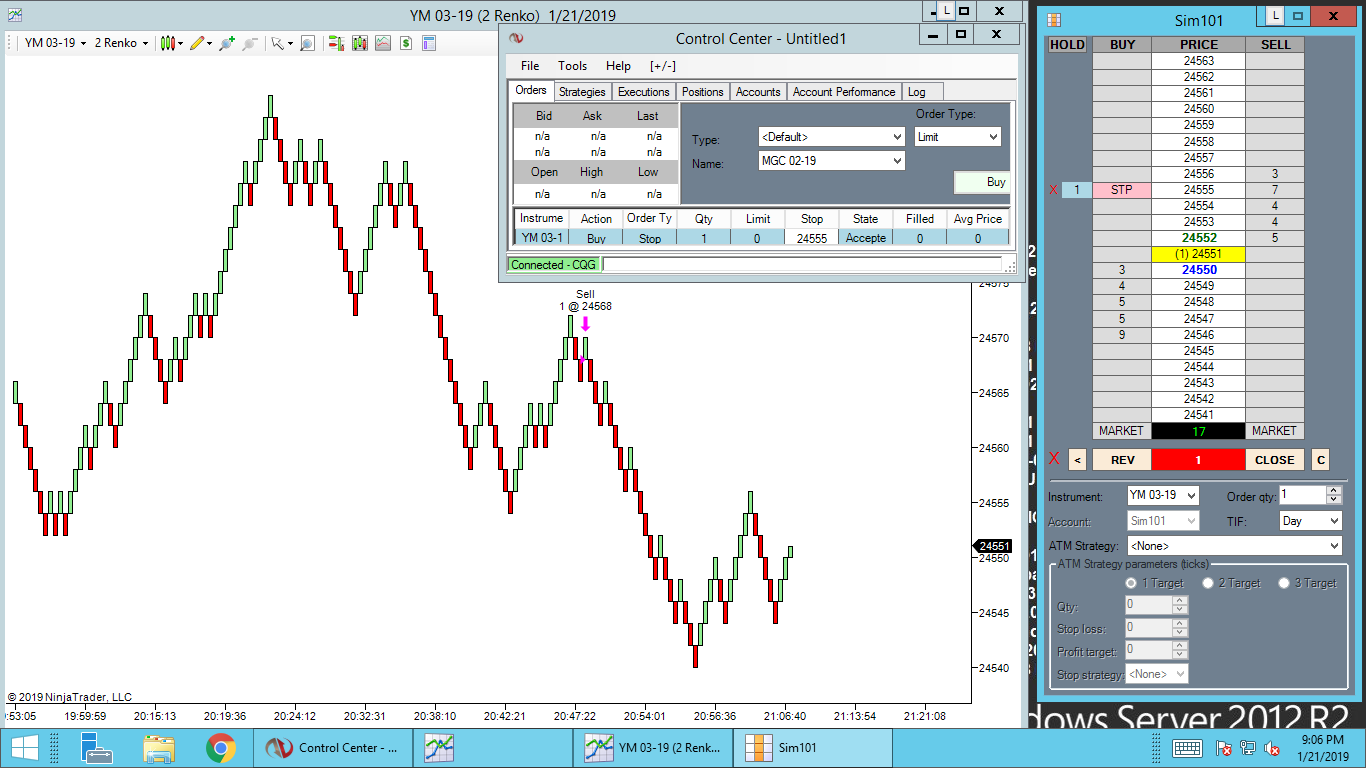1366x768 pixels.
Task: Click the network tray icon
Action: (x=1248, y=748)
